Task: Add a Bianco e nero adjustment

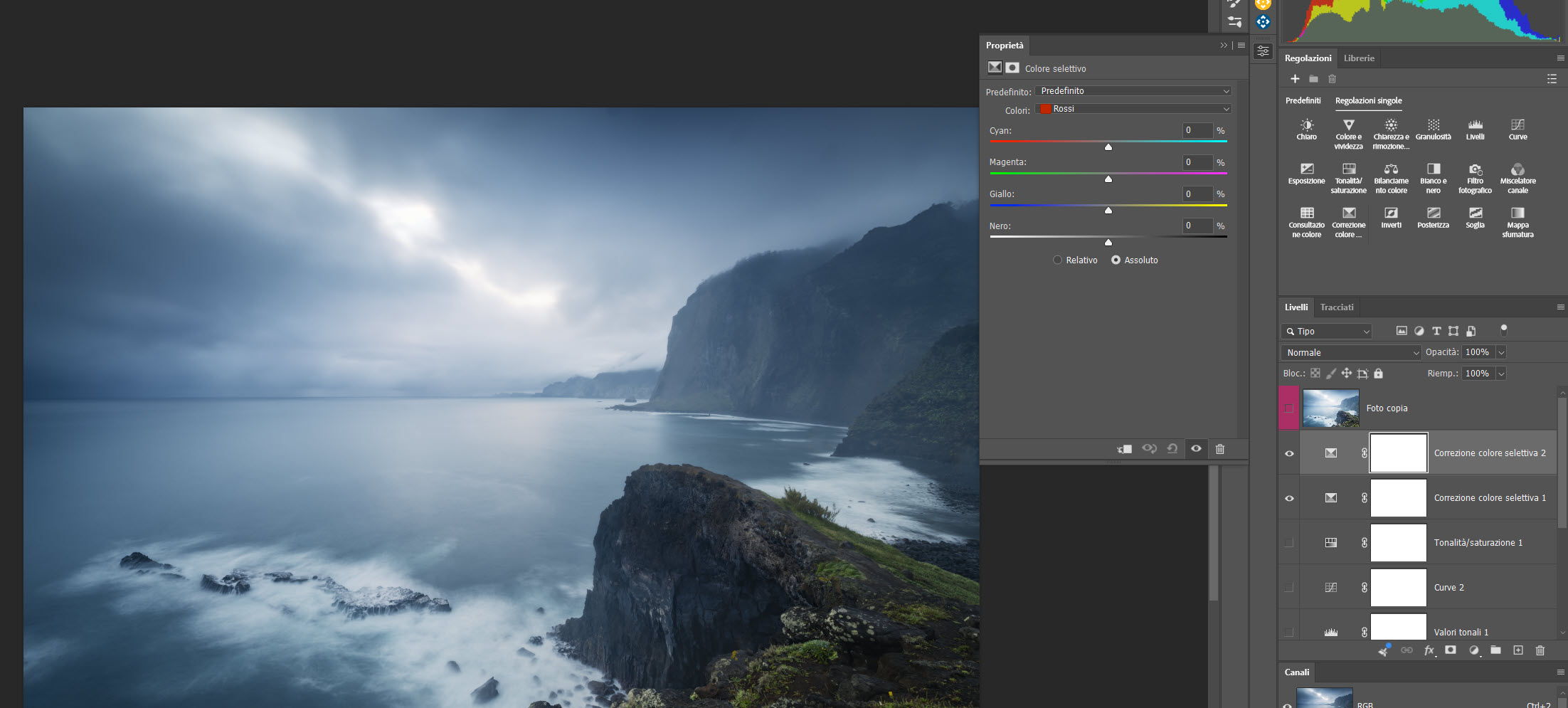Action: (x=1433, y=179)
